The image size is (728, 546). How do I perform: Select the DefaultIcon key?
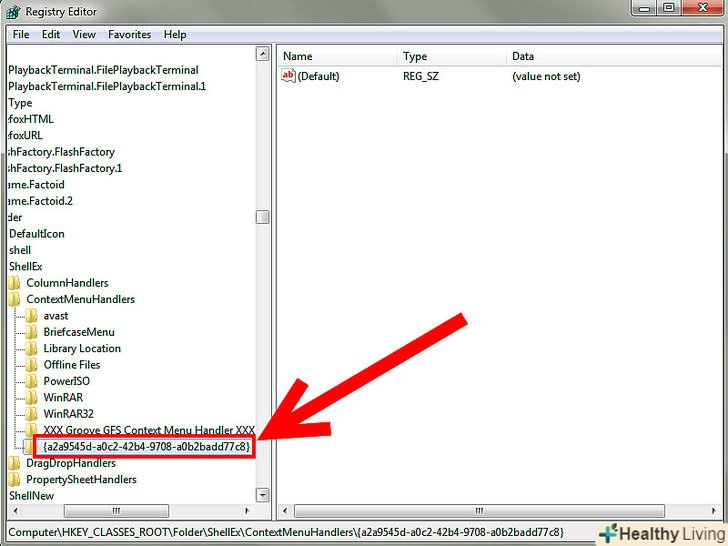37,234
